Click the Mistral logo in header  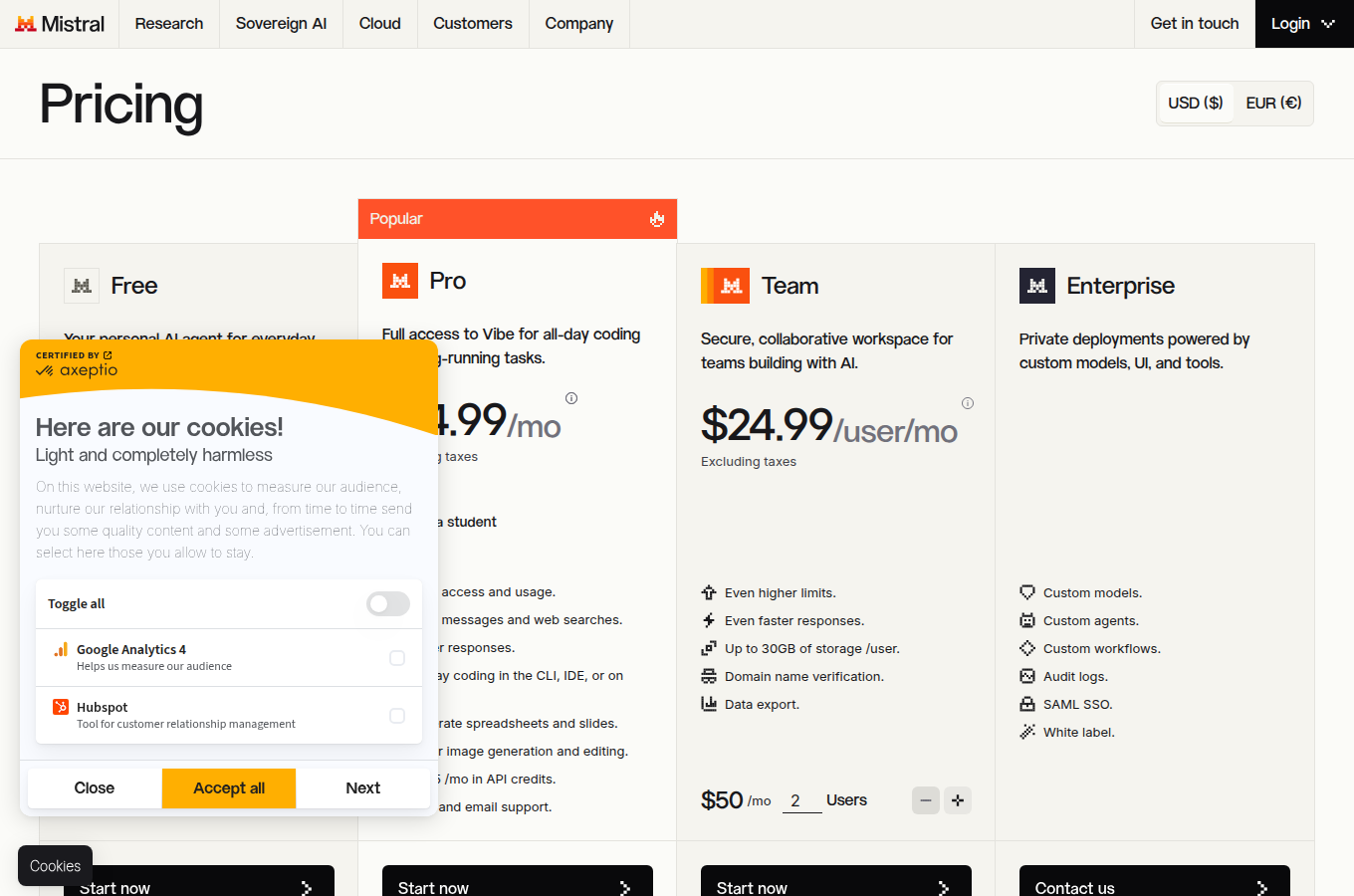click(x=60, y=24)
